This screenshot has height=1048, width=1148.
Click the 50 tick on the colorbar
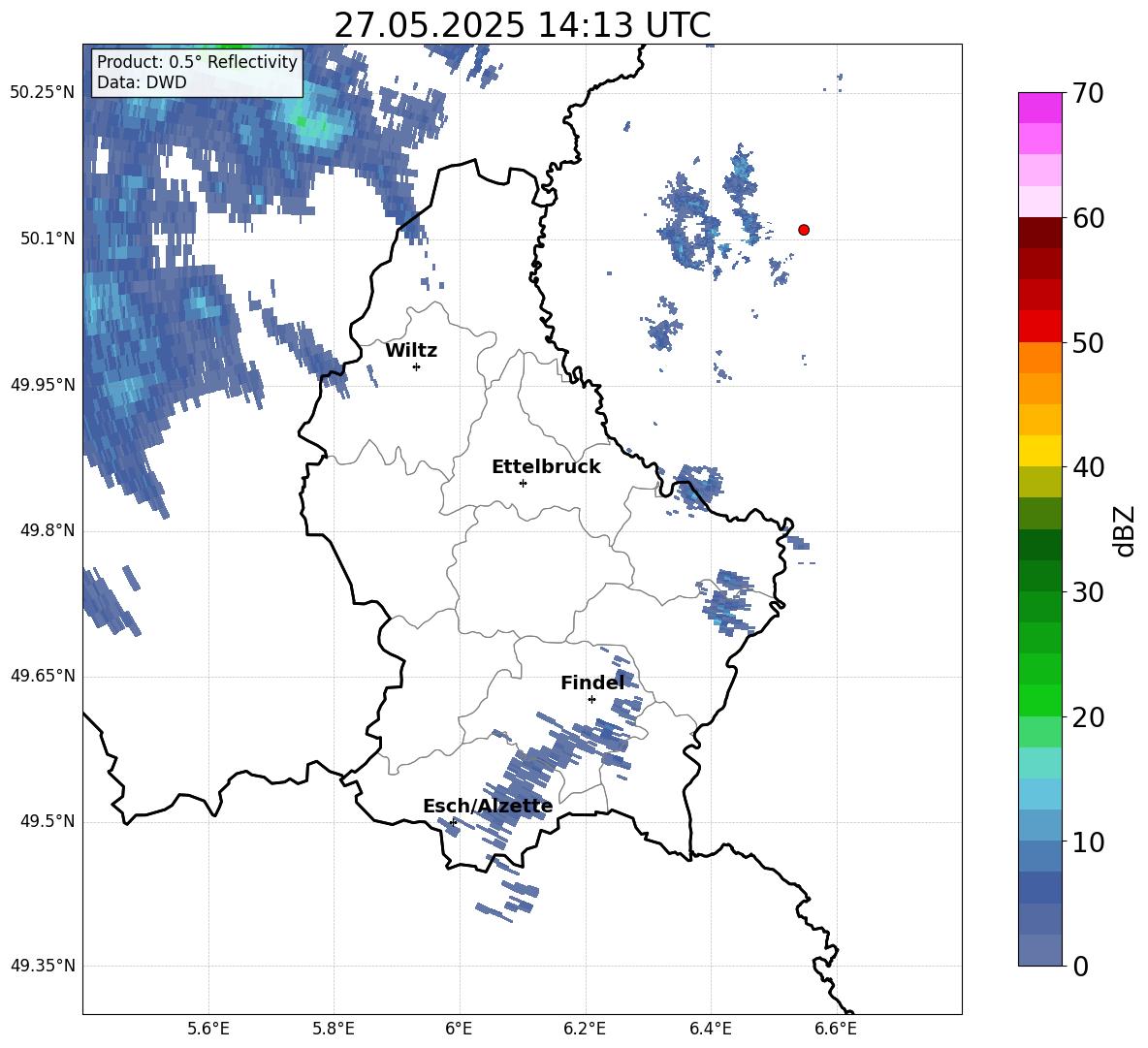1088,342
